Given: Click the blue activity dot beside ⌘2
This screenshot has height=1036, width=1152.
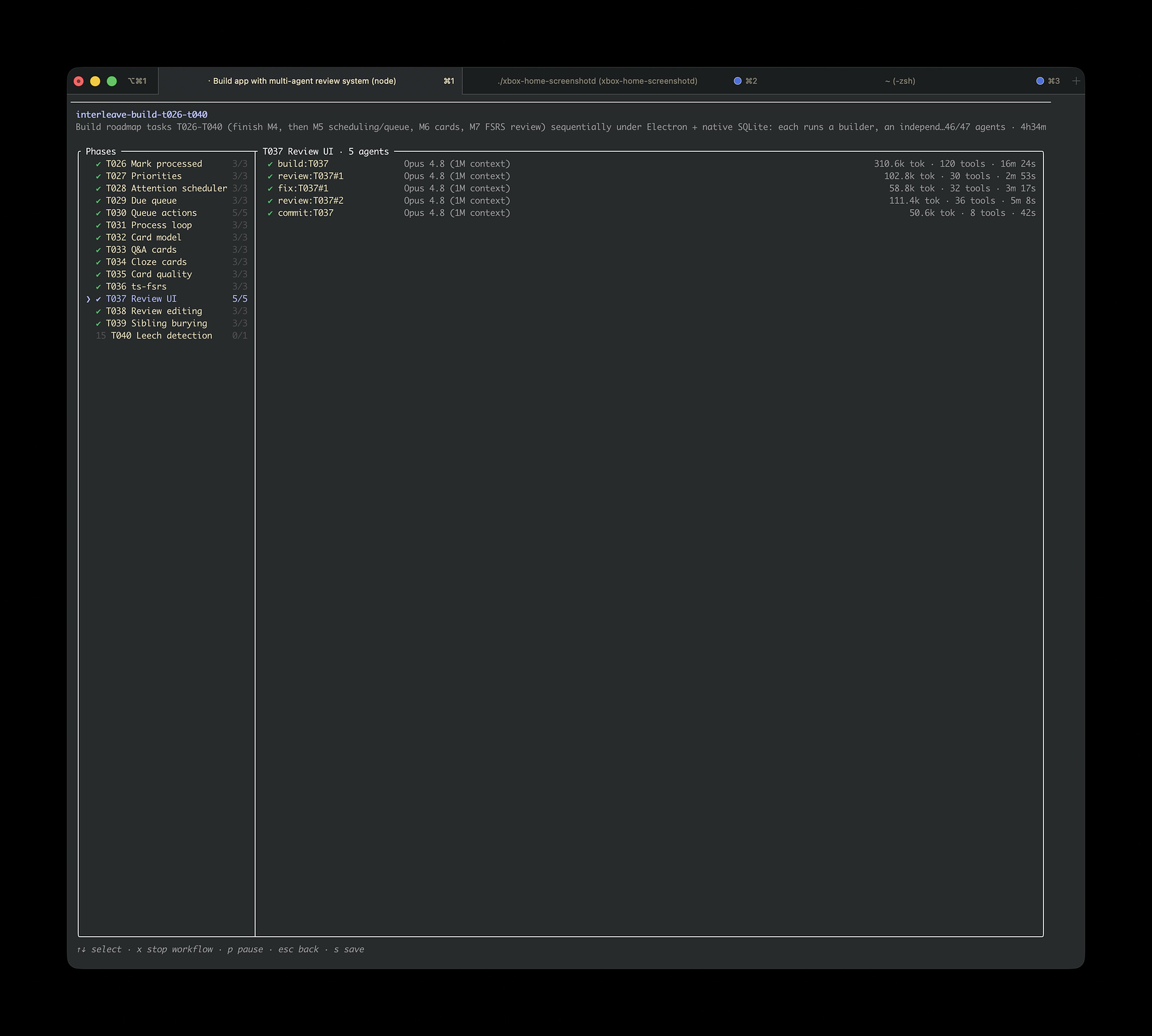Looking at the screenshot, I should 737,81.
